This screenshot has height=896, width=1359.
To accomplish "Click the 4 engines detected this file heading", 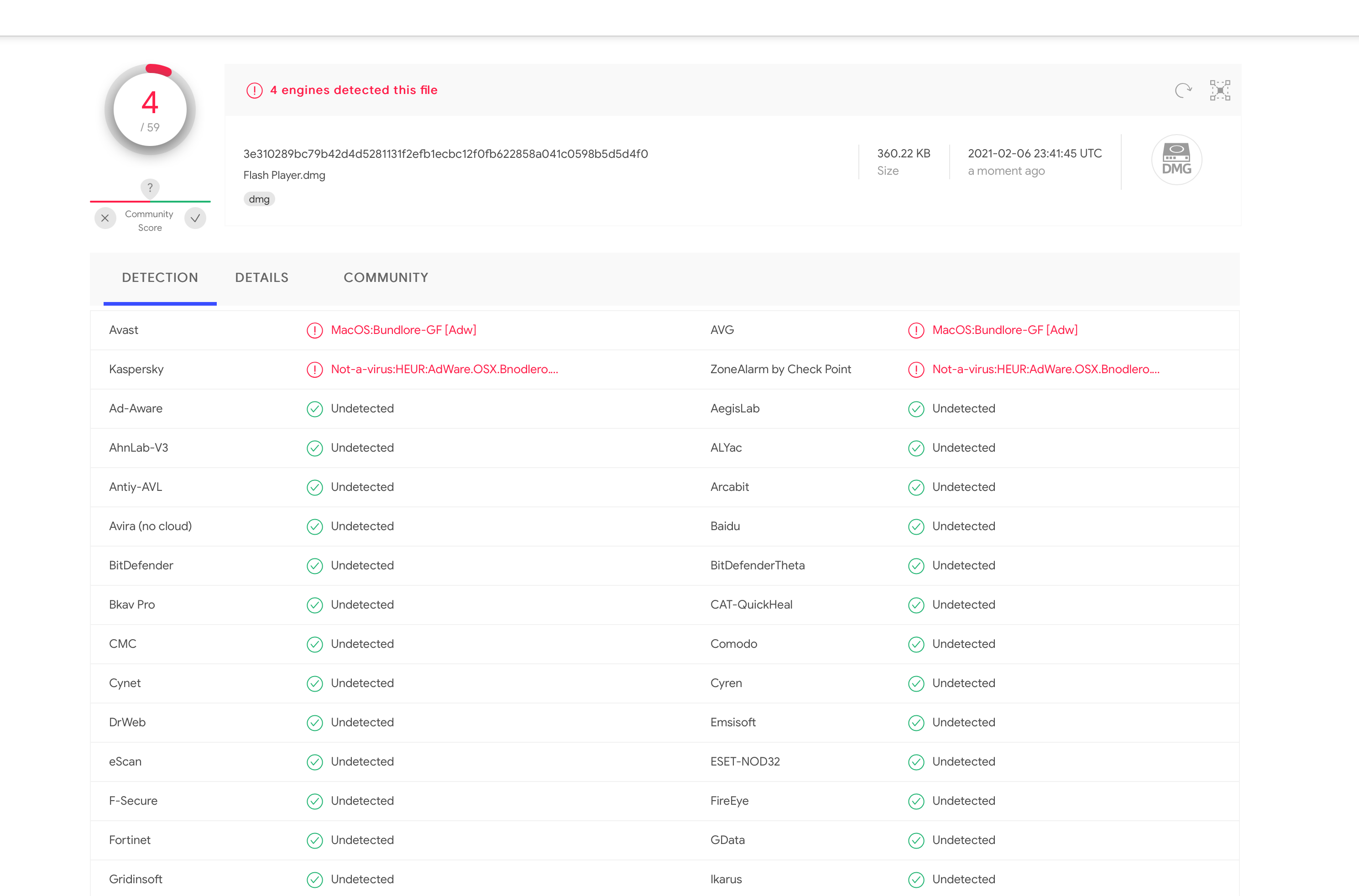I will (354, 90).
